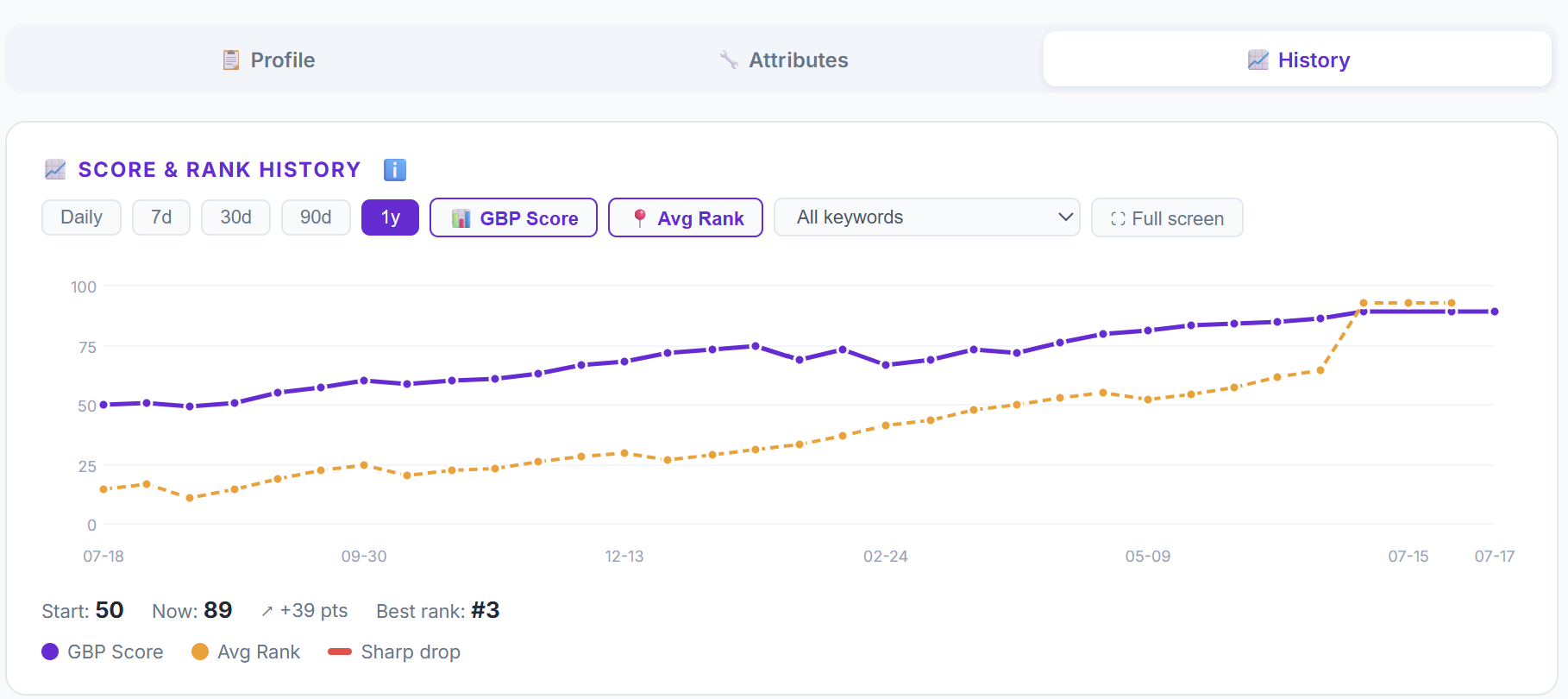Click the expand icon in Full screen button

[x=1118, y=218]
